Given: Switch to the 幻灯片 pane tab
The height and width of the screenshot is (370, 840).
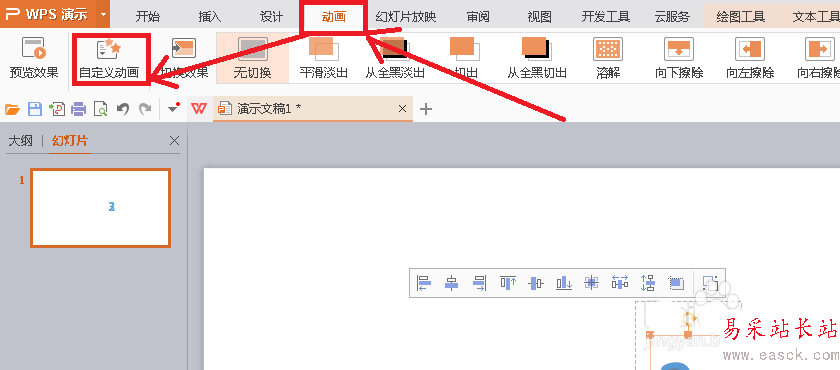Looking at the screenshot, I should tap(70, 141).
